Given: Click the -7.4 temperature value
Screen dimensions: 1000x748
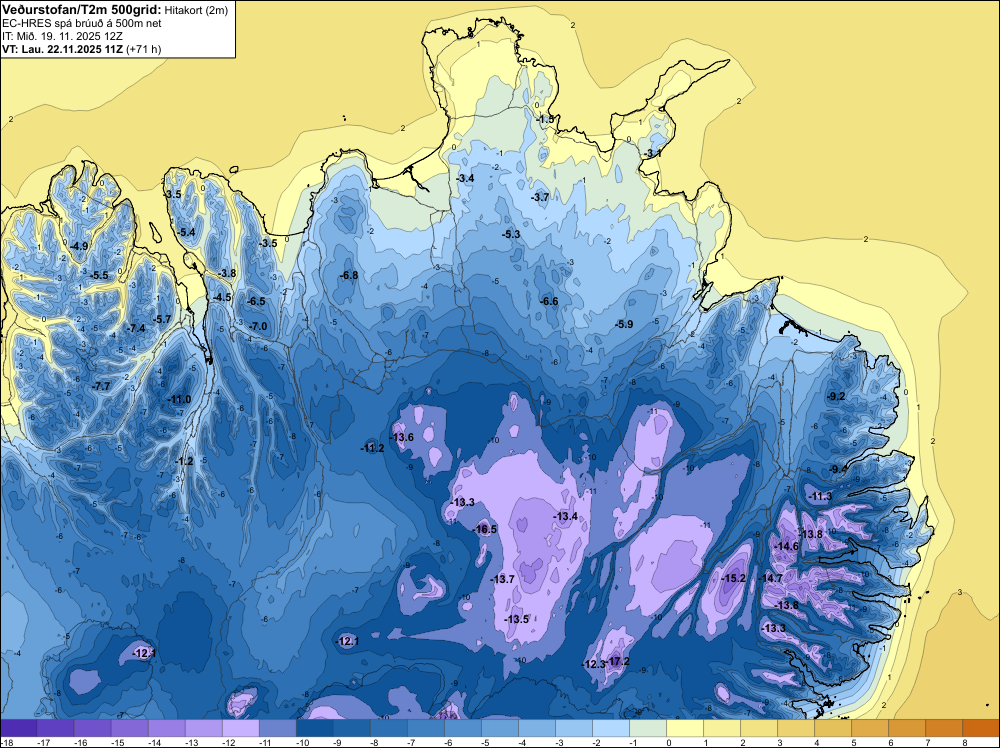Looking at the screenshot, I should tap(136, 328).
